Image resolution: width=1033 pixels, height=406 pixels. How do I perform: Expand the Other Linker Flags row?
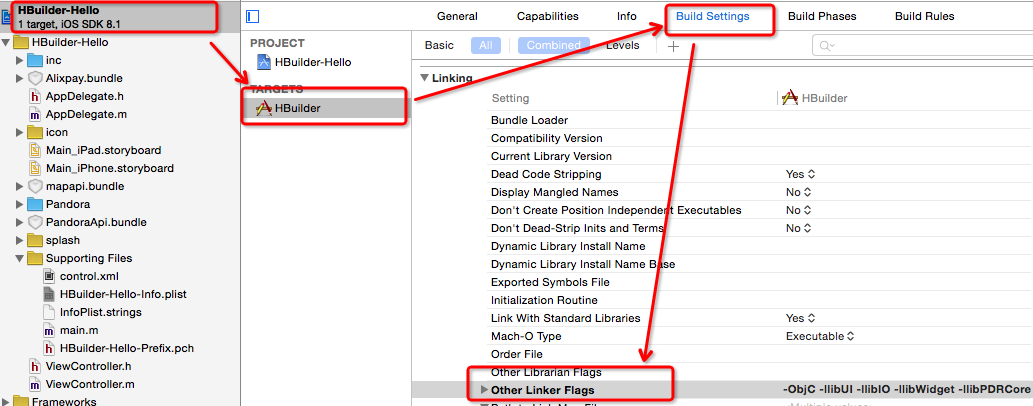[x=486, y=390]
